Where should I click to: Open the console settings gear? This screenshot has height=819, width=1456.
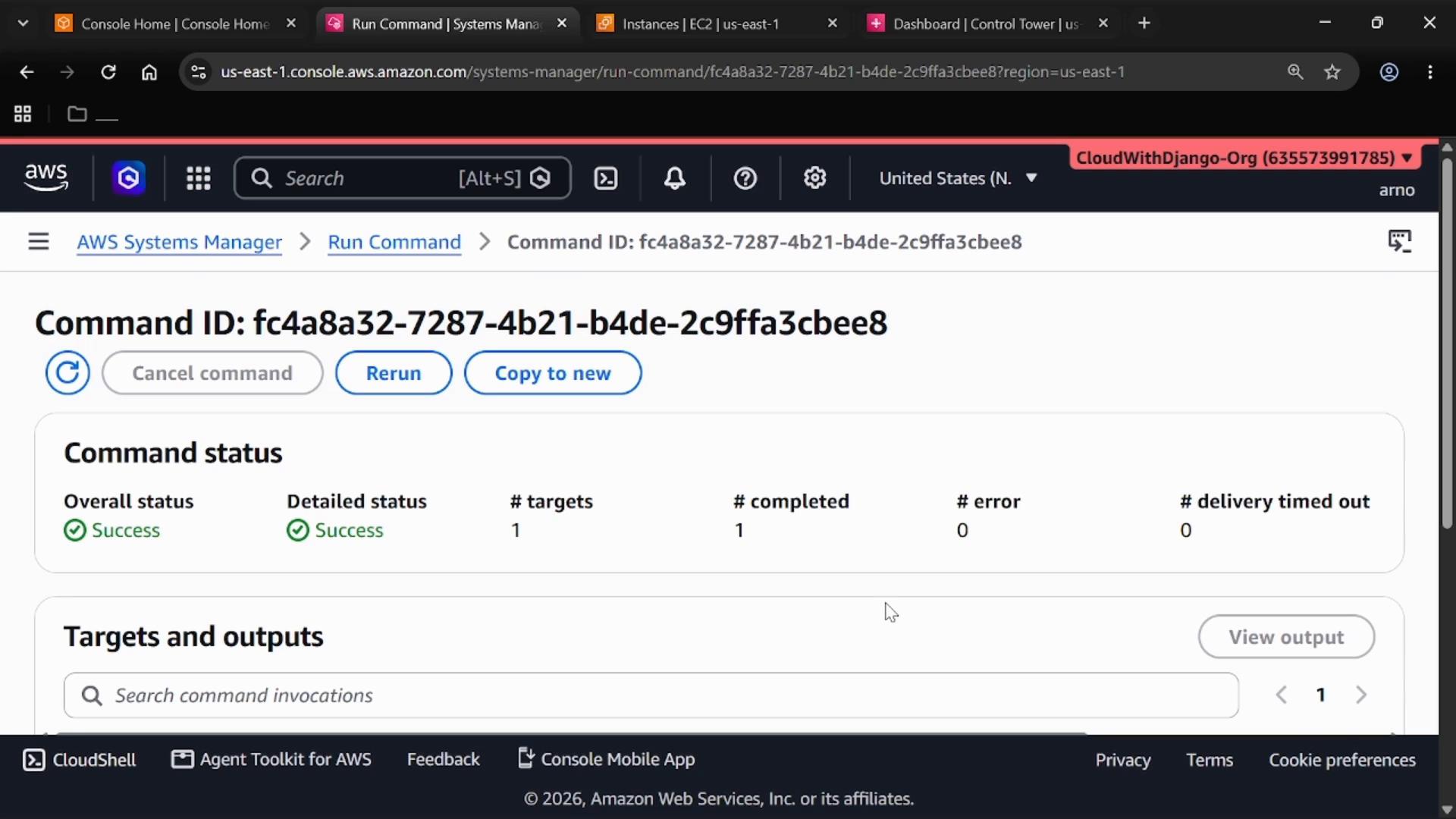[814, 178]
